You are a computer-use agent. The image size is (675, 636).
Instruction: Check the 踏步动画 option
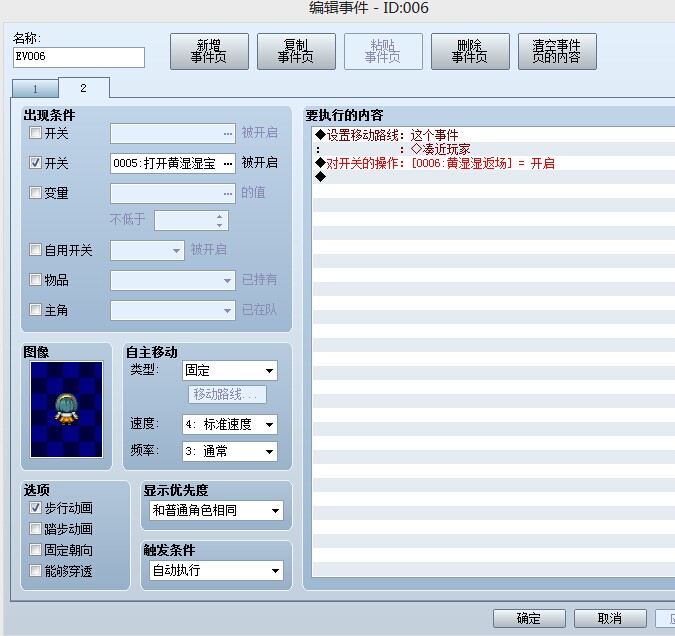click(x=35, y=528)
